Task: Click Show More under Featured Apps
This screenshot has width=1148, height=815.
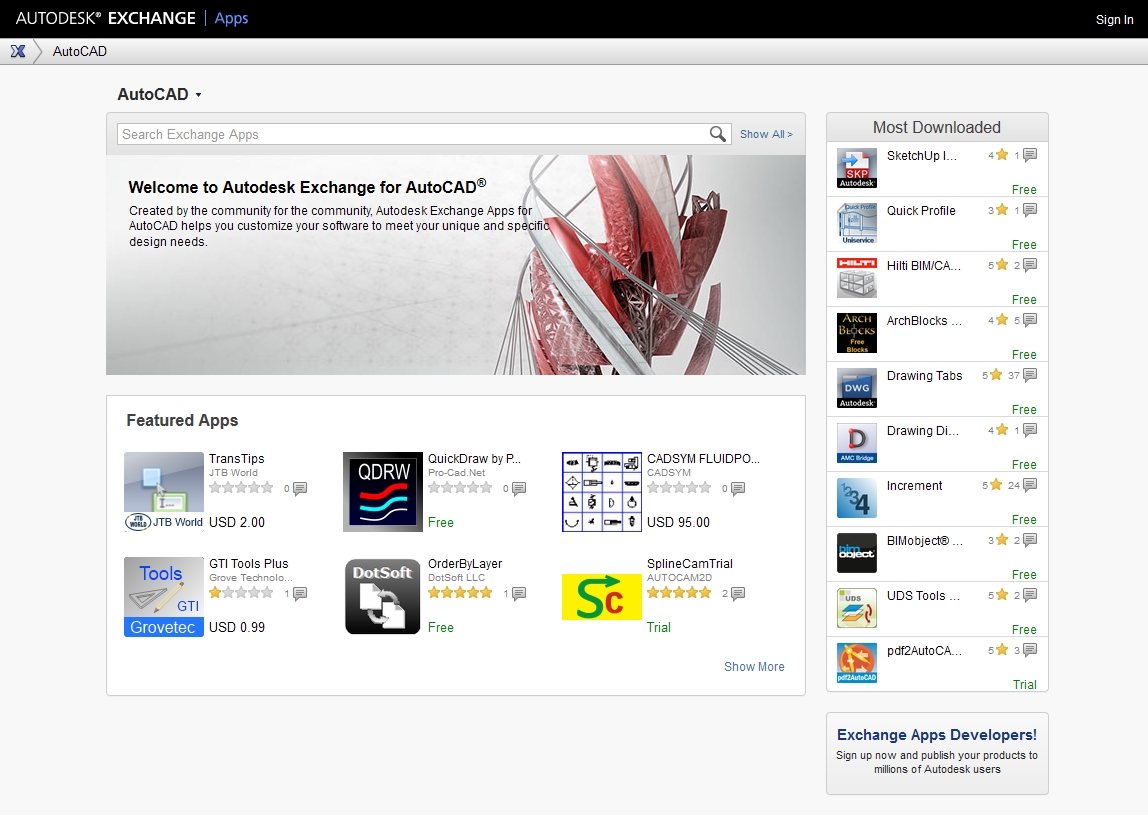Action: click(x=754, y=666)
